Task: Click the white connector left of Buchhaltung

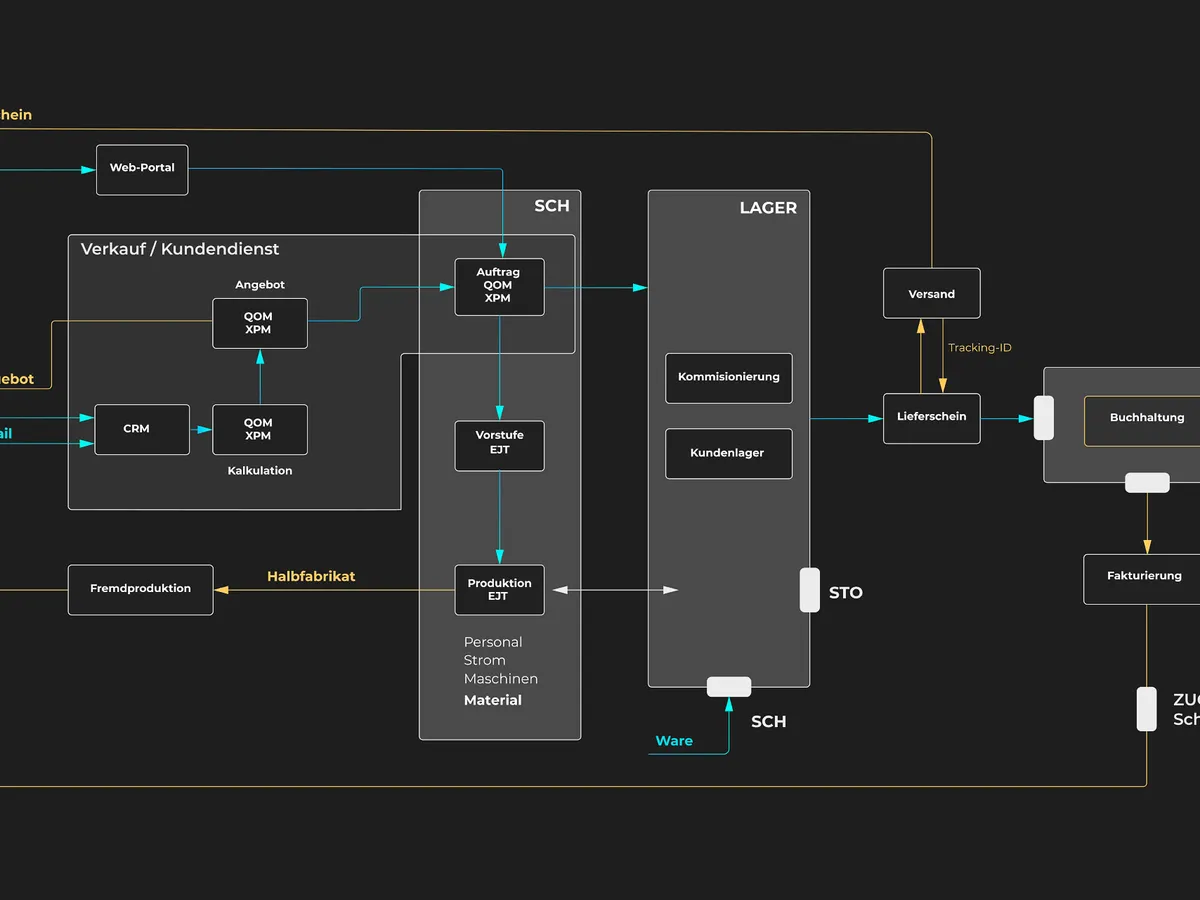Action: (x=1044, y=417)
